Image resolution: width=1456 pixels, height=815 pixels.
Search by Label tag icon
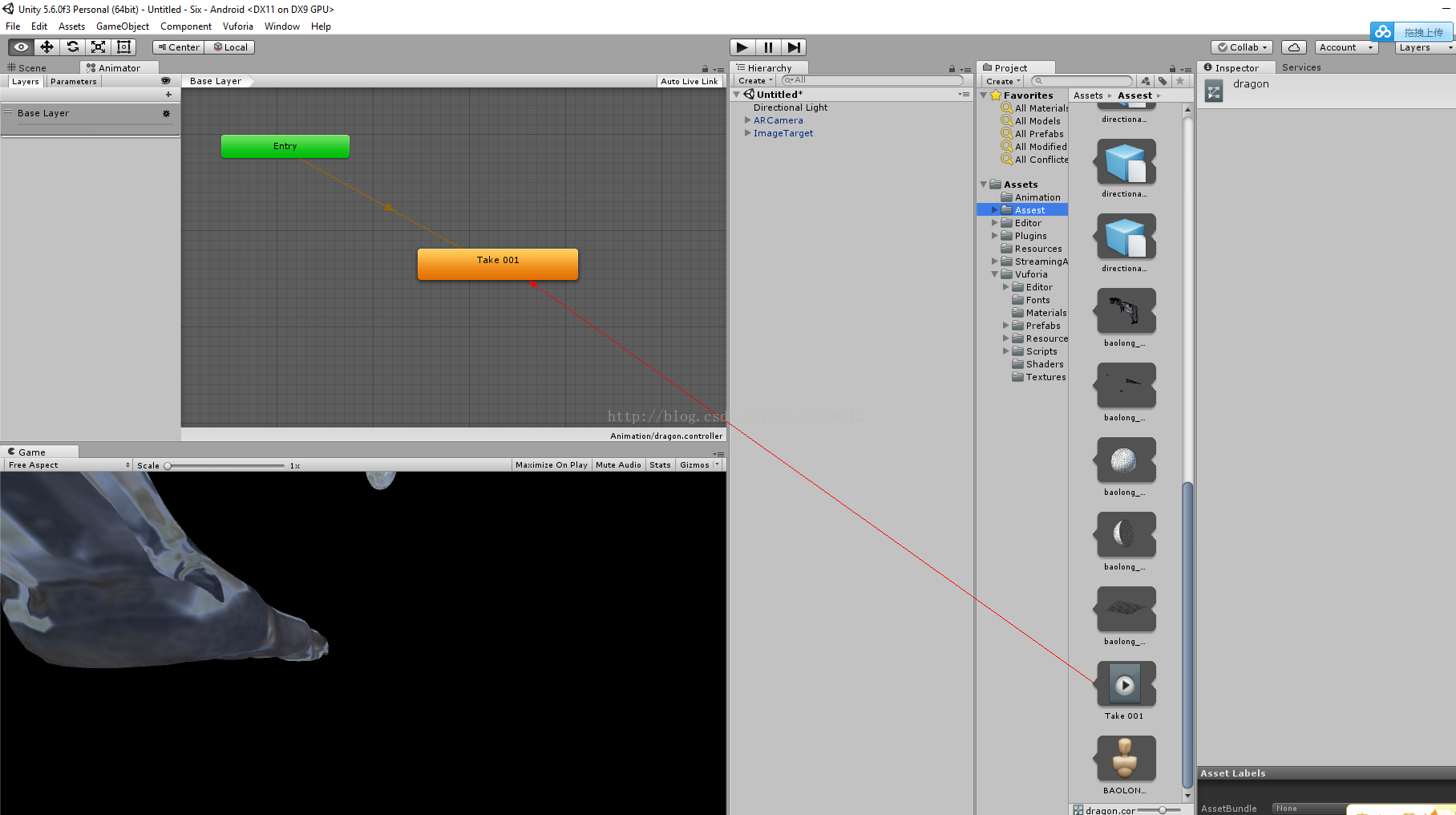coord(1163,81)
